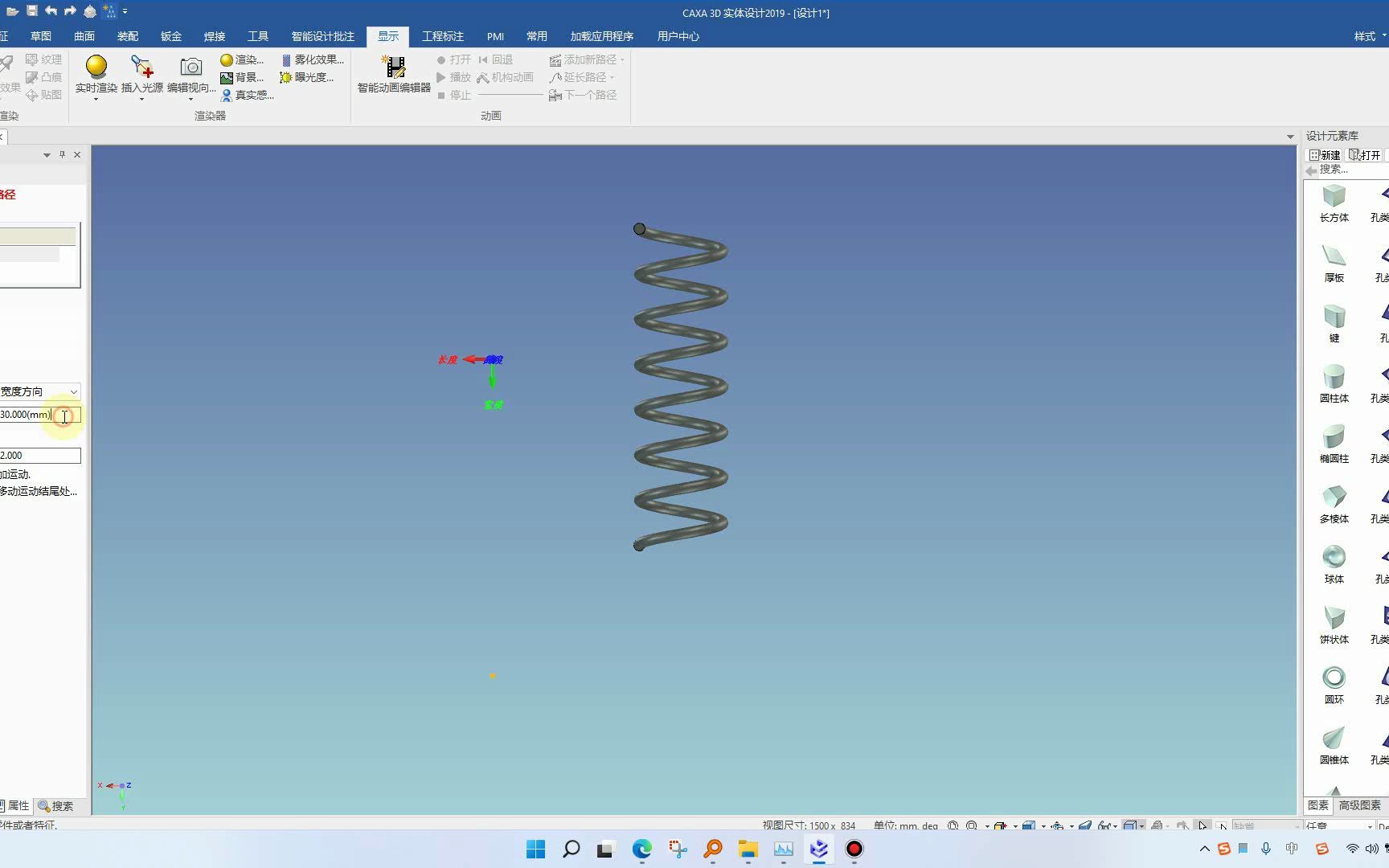Open Render settings (渲染...)
The width and height of the screenshot is (1389, 868).
pos(242,59)
